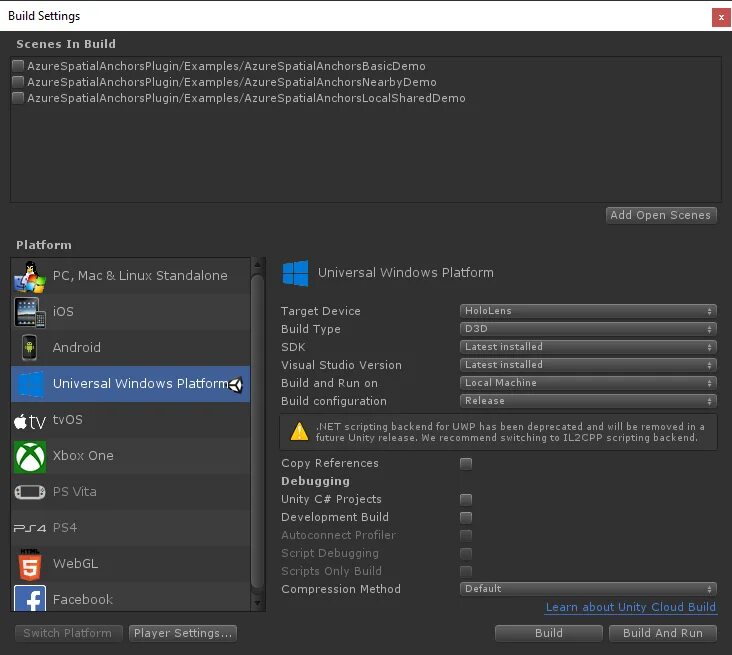Screen dimensions: 732x655
Task: Click the .NET scripting backend deprecation warning text
Action: point(510,432)
